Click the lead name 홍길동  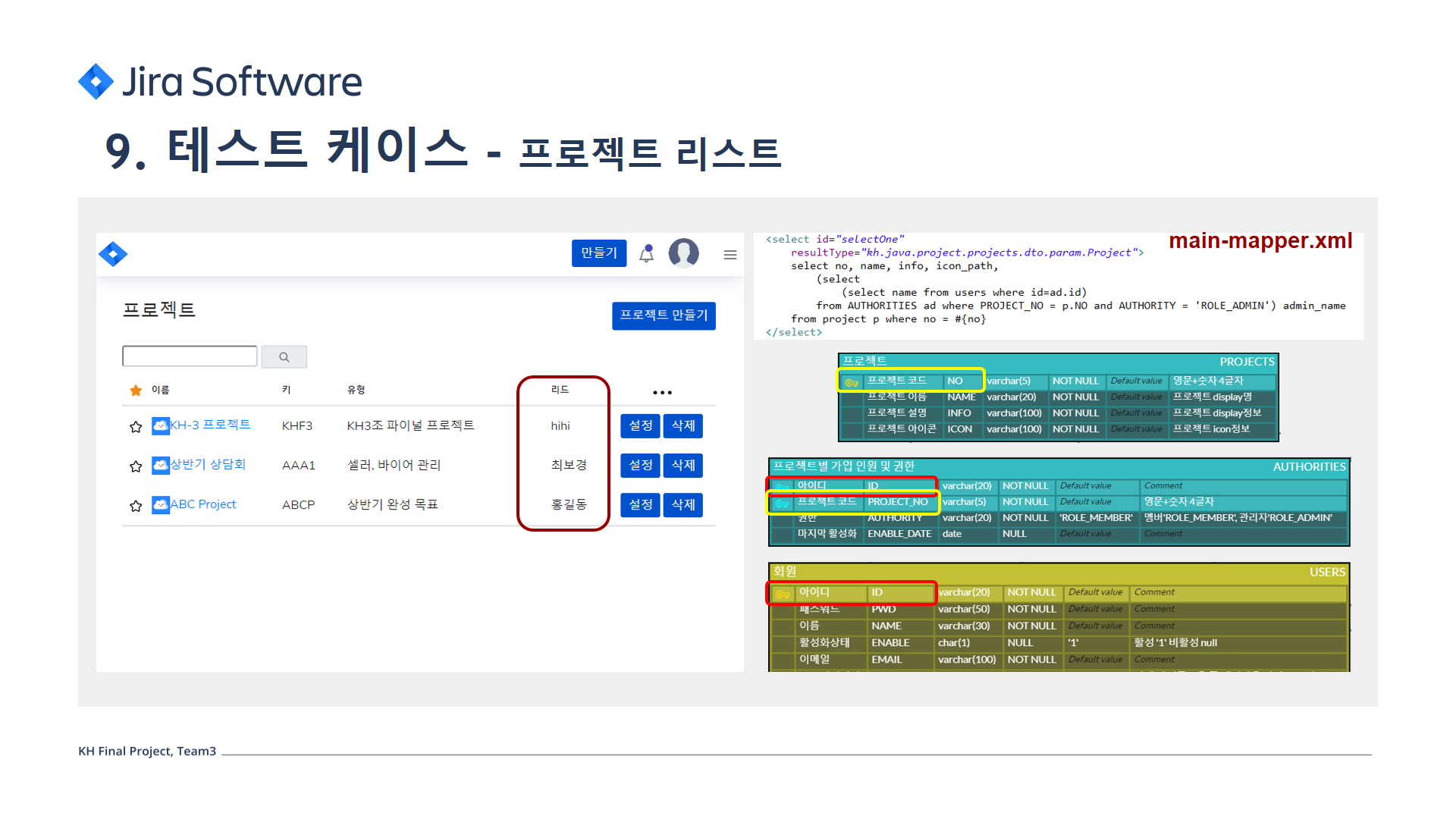tap(569, 504)
